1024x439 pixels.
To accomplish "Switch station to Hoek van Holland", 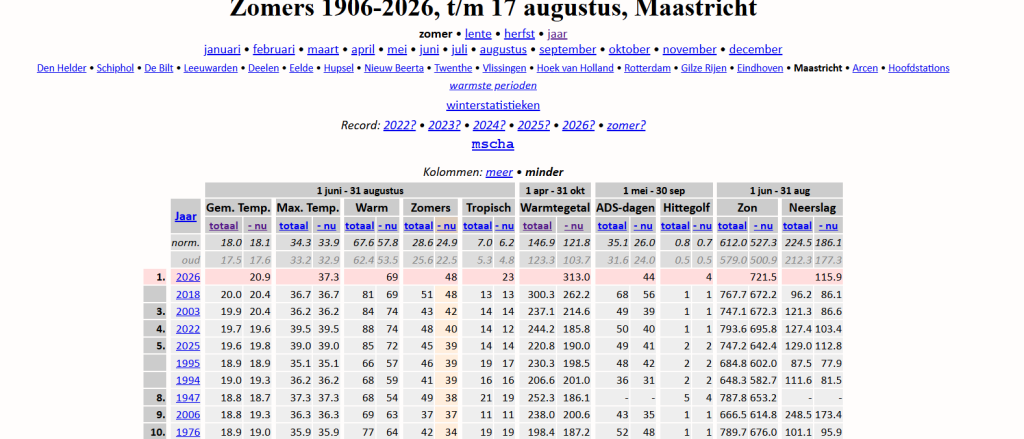I will coord(575,68).
